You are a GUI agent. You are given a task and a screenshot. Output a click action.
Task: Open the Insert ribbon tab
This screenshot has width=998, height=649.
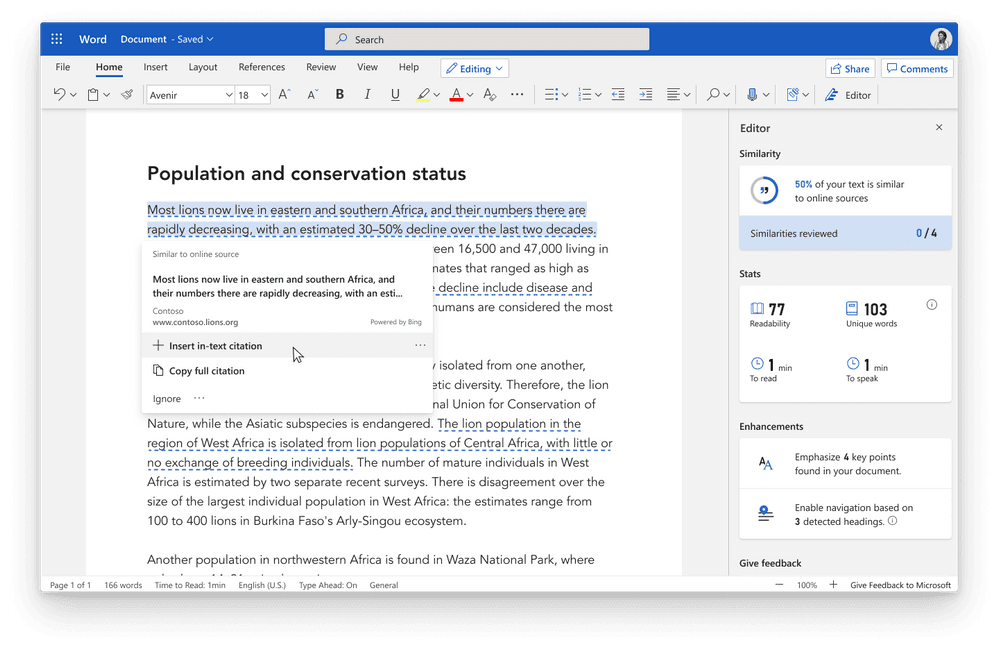(155, 67)
